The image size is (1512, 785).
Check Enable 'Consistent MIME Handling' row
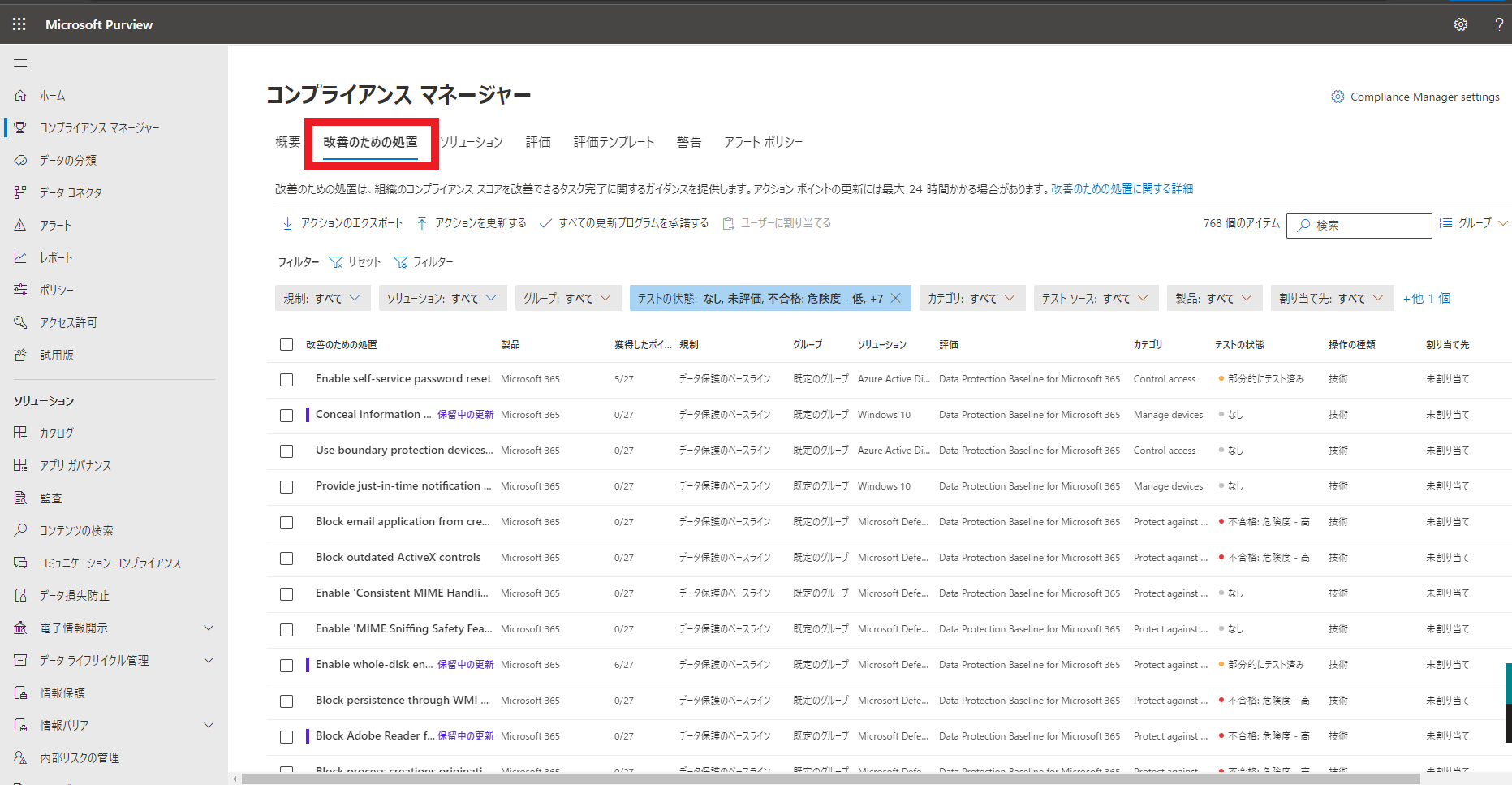click(x=286, y=594)
